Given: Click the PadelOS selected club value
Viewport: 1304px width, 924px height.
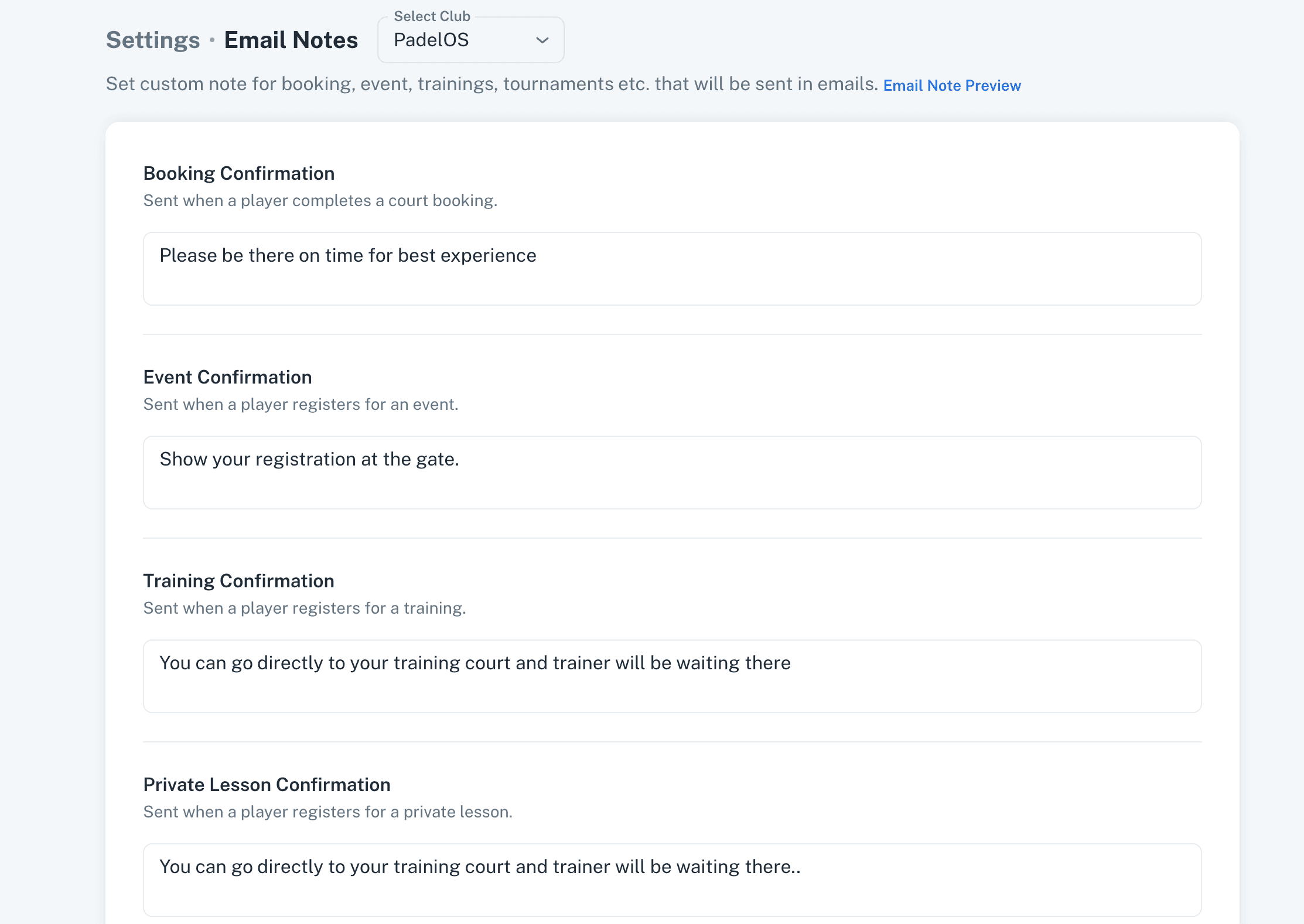Looking at the screenshot, I should click(x=431, y=40).
